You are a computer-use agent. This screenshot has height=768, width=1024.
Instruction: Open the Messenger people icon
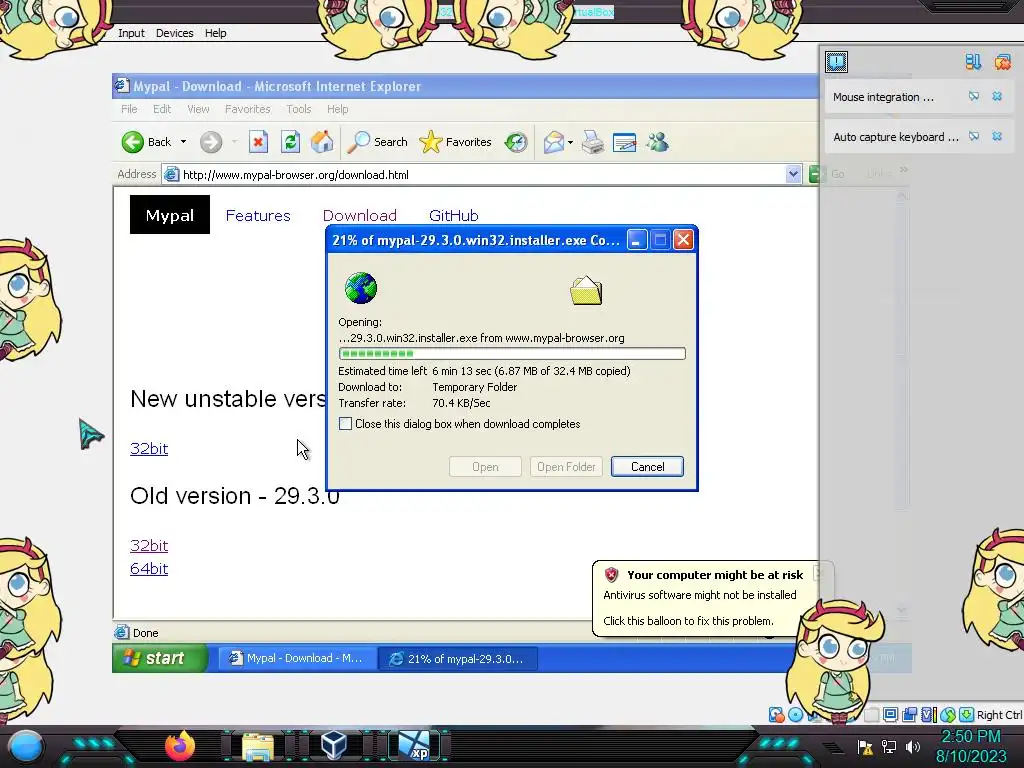pos(658,142)
